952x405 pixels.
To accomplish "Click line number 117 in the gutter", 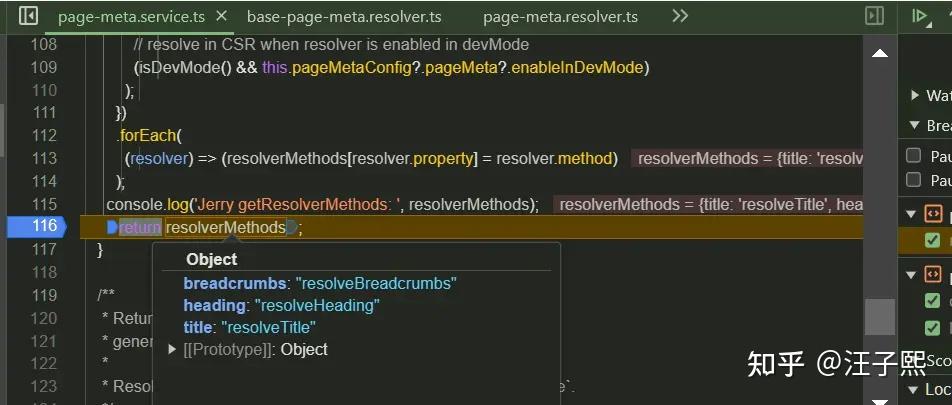I will 44,249.
